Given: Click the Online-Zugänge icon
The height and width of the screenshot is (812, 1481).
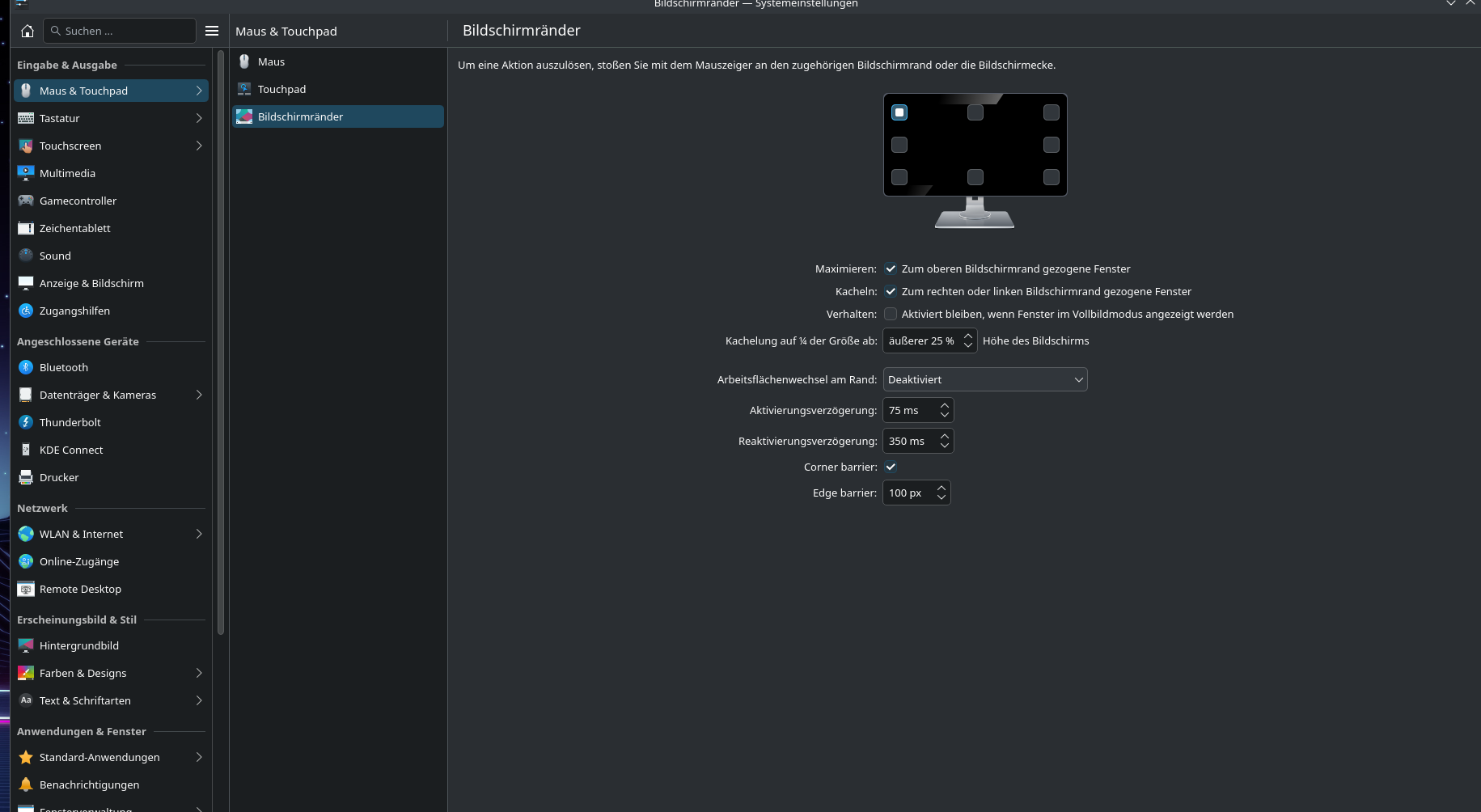Looking at the screenshot, I should point(26,561).
